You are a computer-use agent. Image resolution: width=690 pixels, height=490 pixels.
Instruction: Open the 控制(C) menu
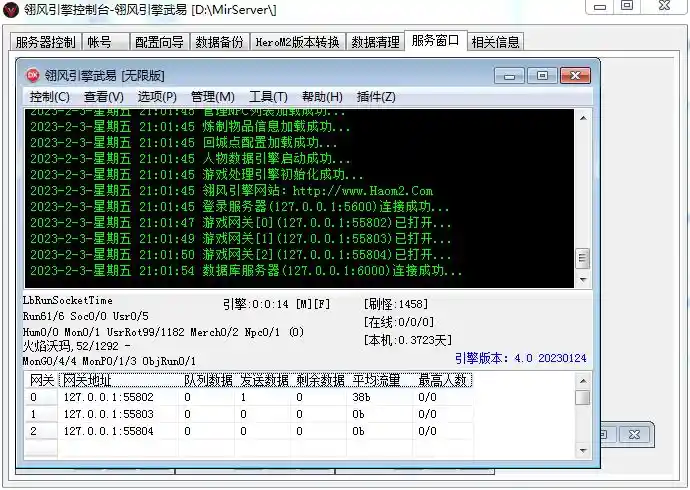tap(49, 97)
